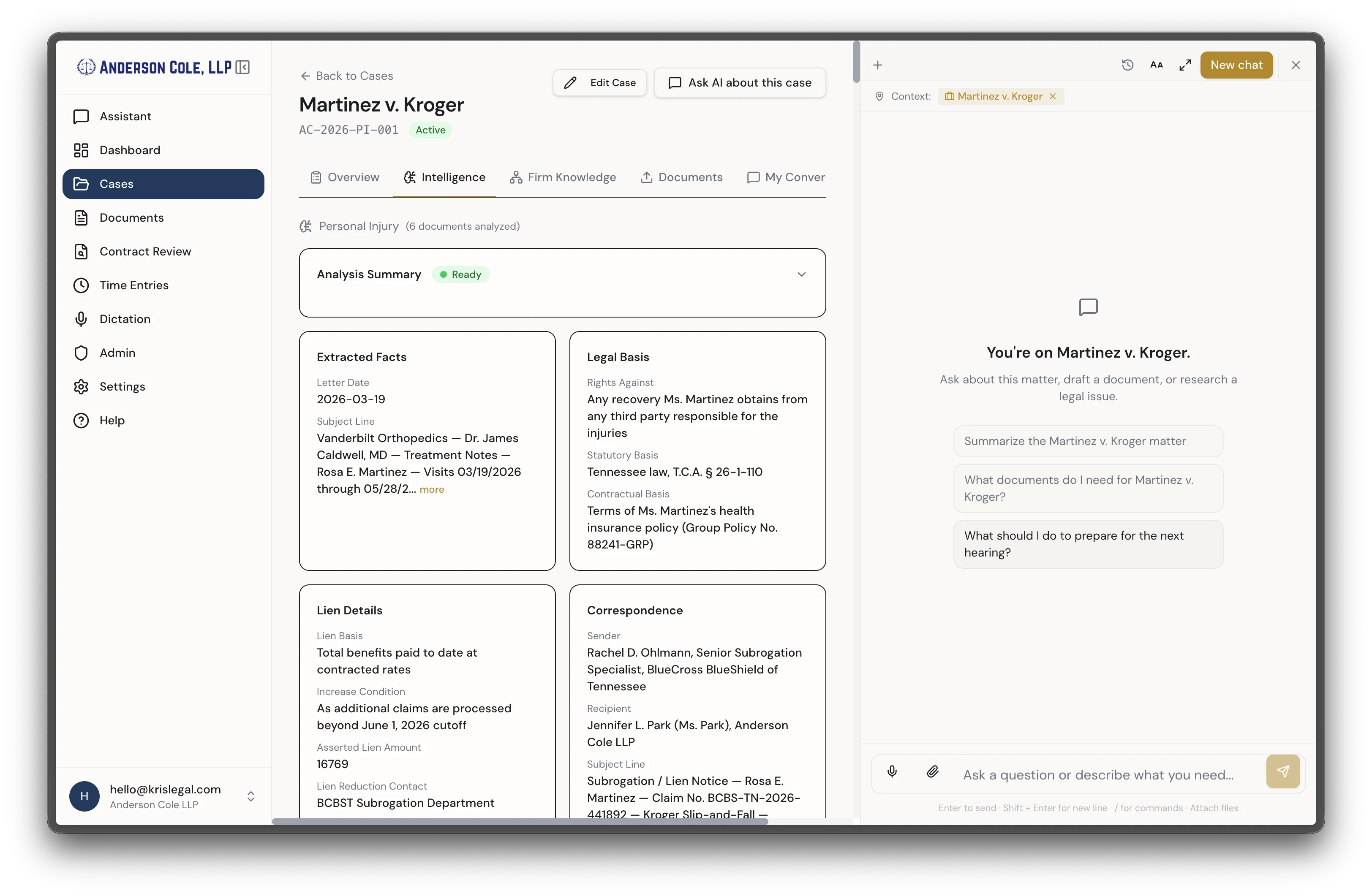This screenshot has width=1372, height=896.
Task: Expand the chat panel to full screen
Action: pos(1185,65)
